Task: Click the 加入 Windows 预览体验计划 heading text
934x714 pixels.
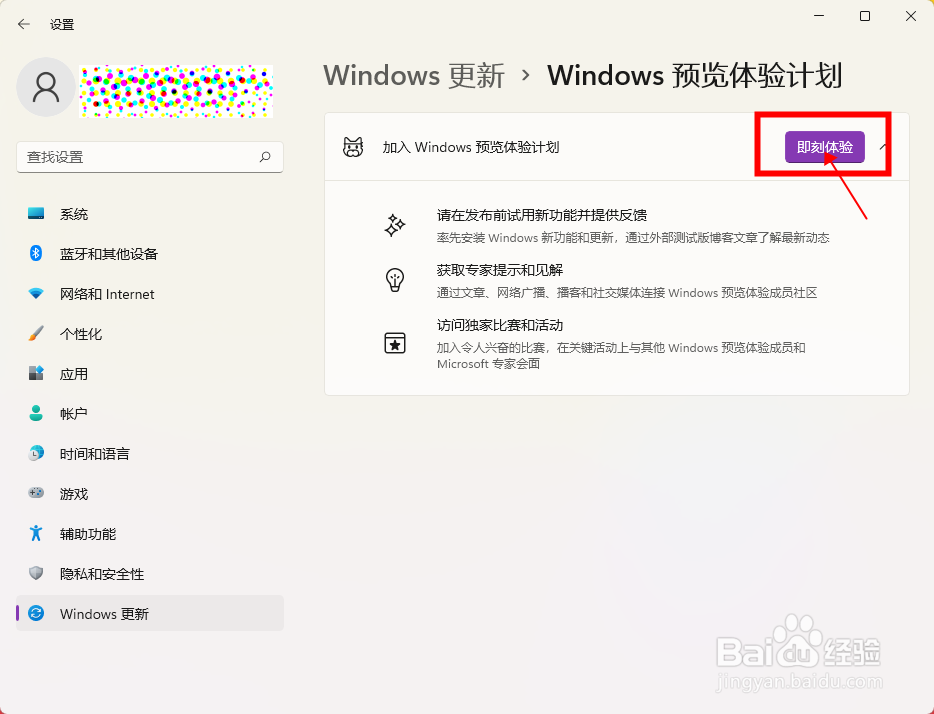Action: (471, 147)
